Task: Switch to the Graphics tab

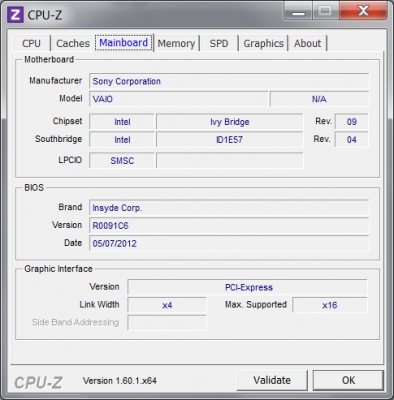Action: (x=263, y=43)
